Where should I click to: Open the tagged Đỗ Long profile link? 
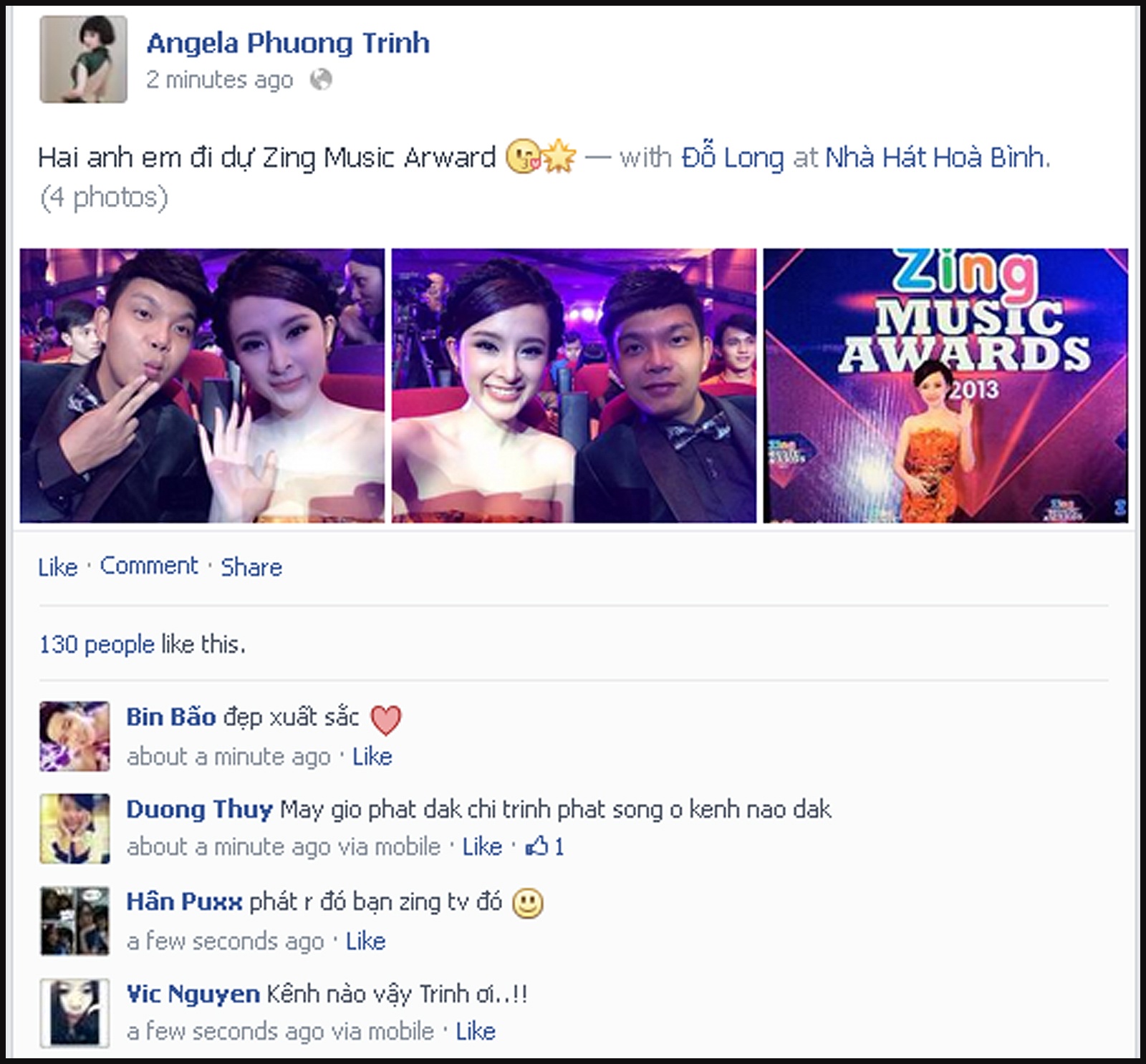[733, 158]
